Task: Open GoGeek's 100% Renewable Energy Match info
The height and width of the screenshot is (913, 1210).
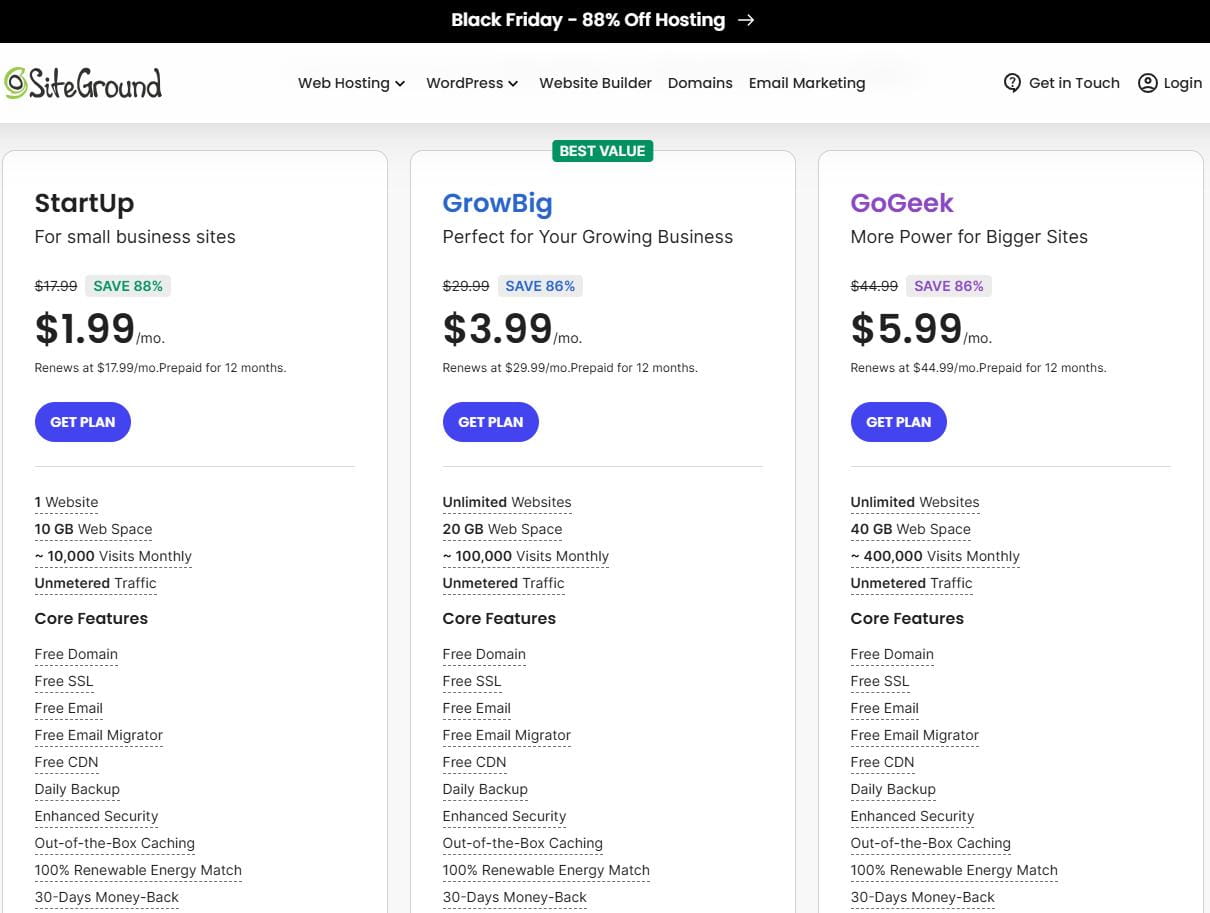Action: 953,870
